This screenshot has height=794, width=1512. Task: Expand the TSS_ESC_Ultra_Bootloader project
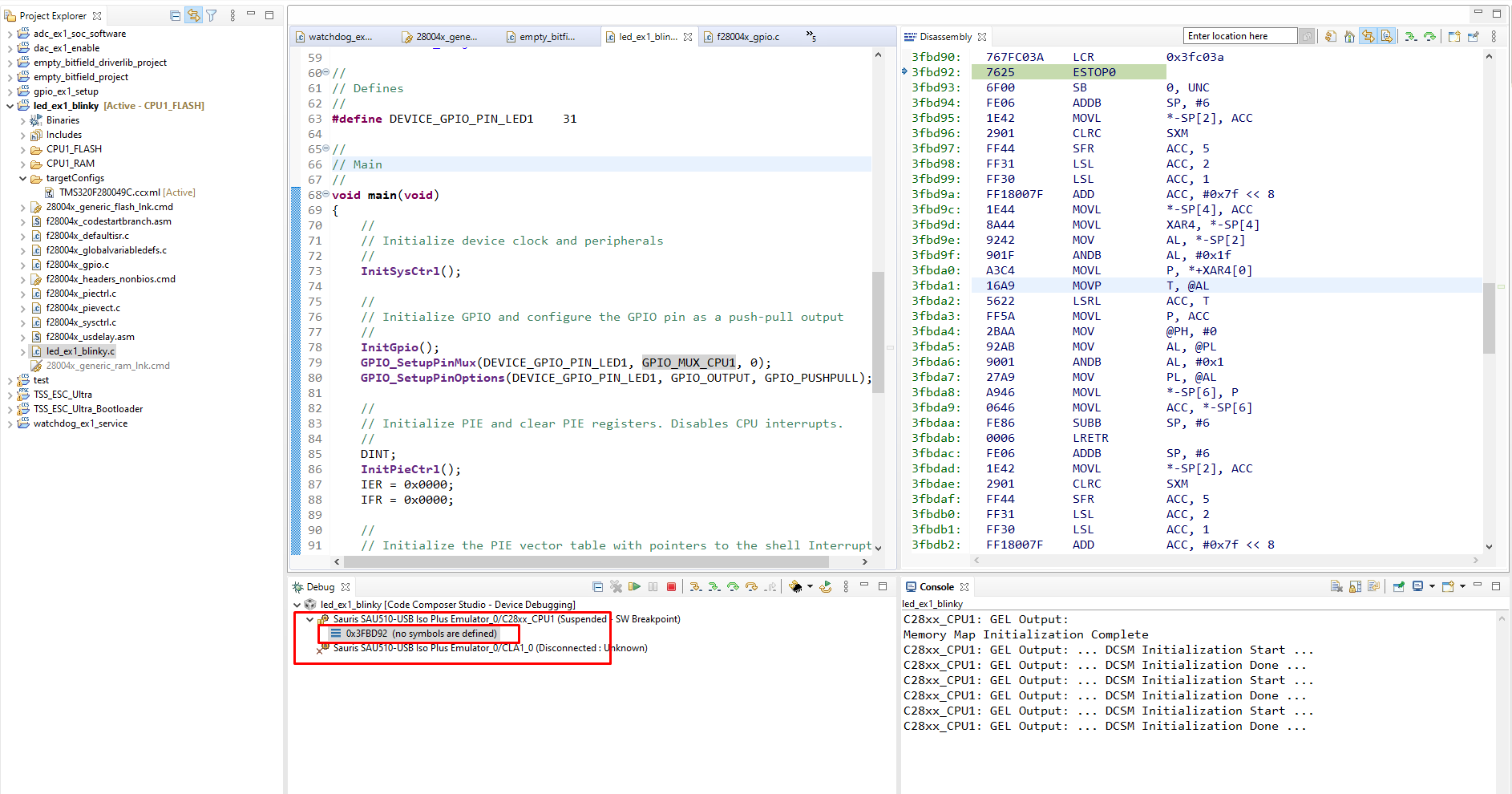(x=10, y=409)
